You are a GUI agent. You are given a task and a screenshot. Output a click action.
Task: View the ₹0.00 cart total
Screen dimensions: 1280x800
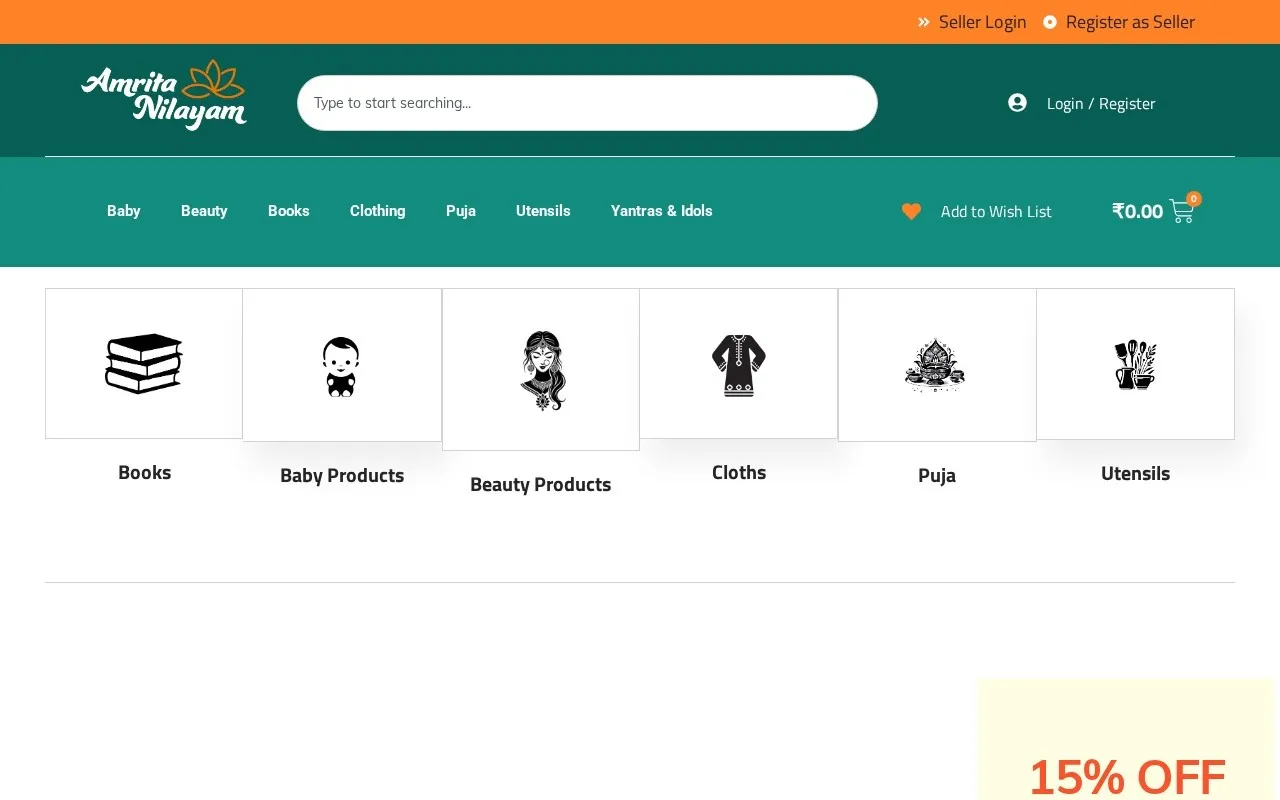[1137, 211]
